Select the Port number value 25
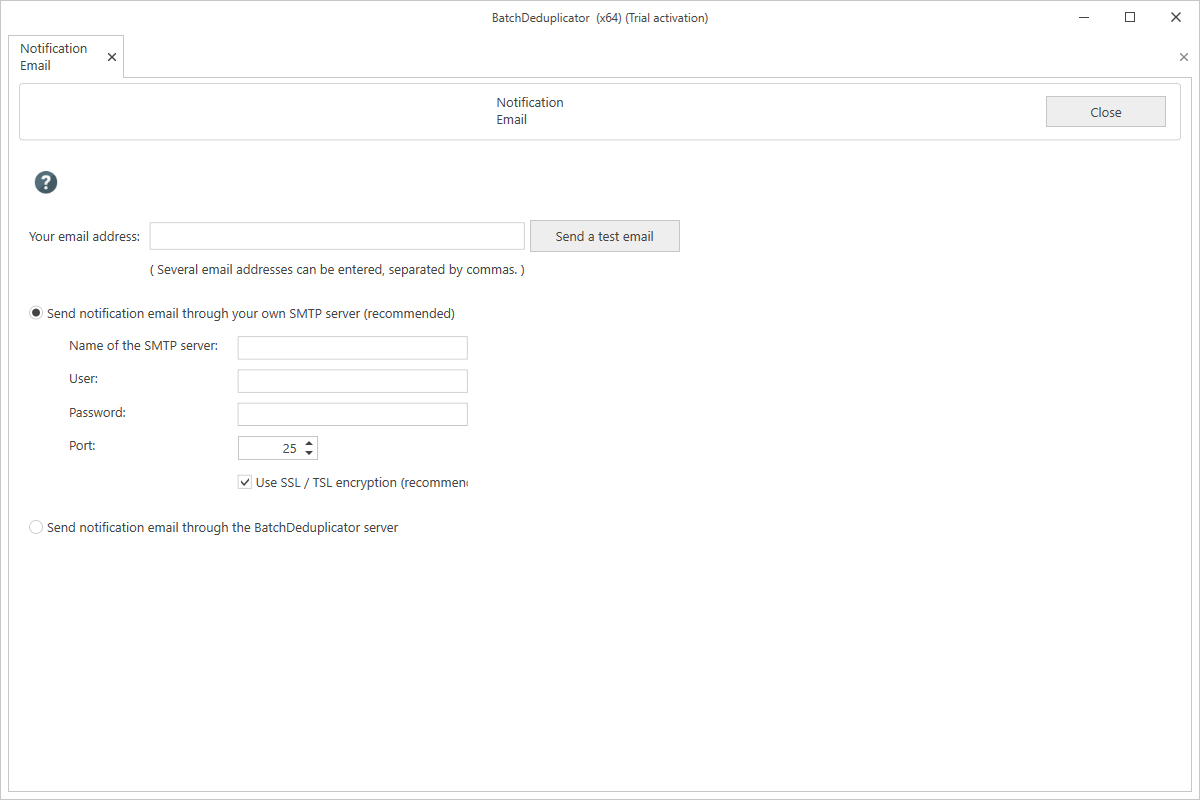Image resolution: width=1200 pixels, height=800 pixels. [x=290, y=447]
